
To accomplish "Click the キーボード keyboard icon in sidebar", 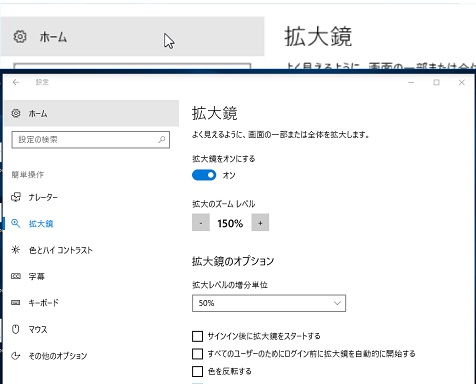I will (x=16, y=303).
